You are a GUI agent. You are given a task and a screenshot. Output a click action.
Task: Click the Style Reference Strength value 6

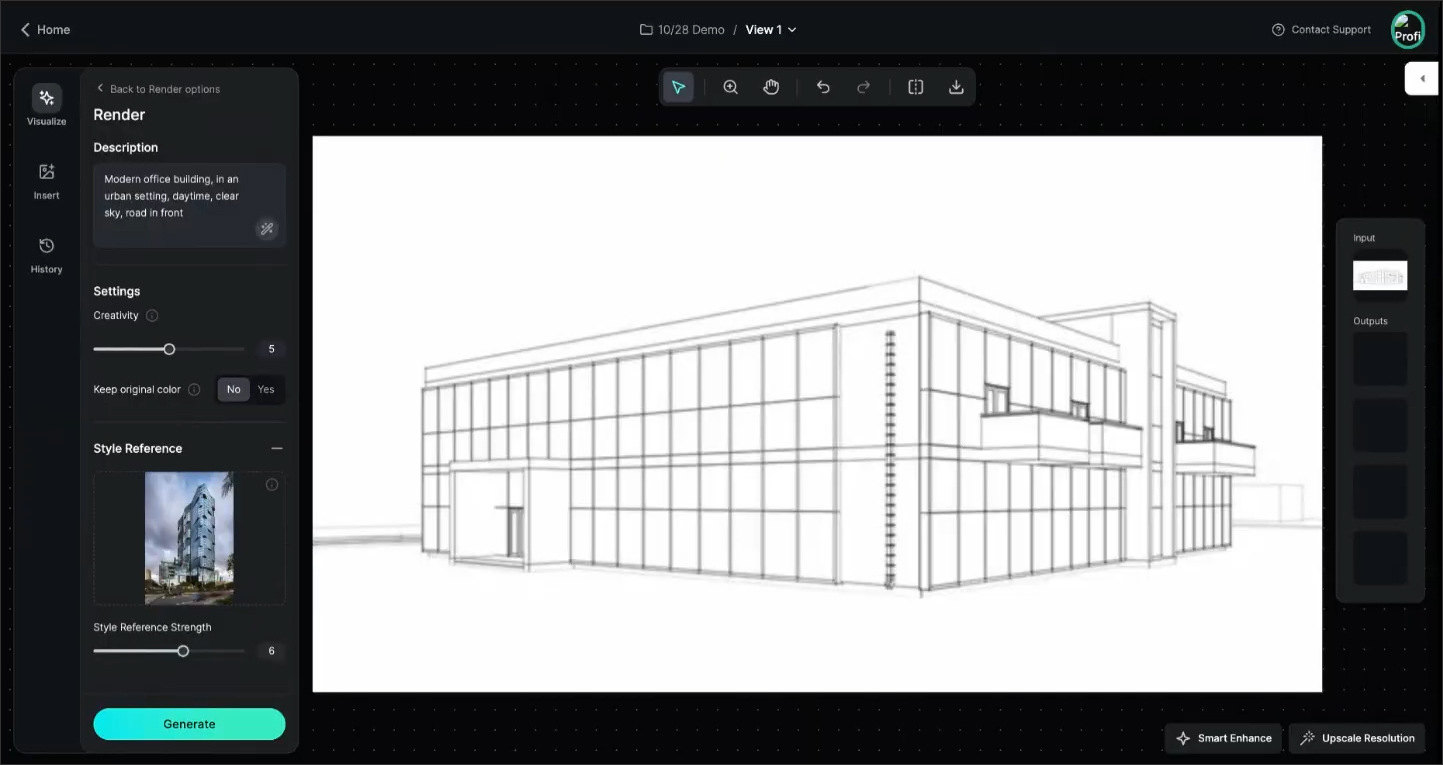[271, 651]
